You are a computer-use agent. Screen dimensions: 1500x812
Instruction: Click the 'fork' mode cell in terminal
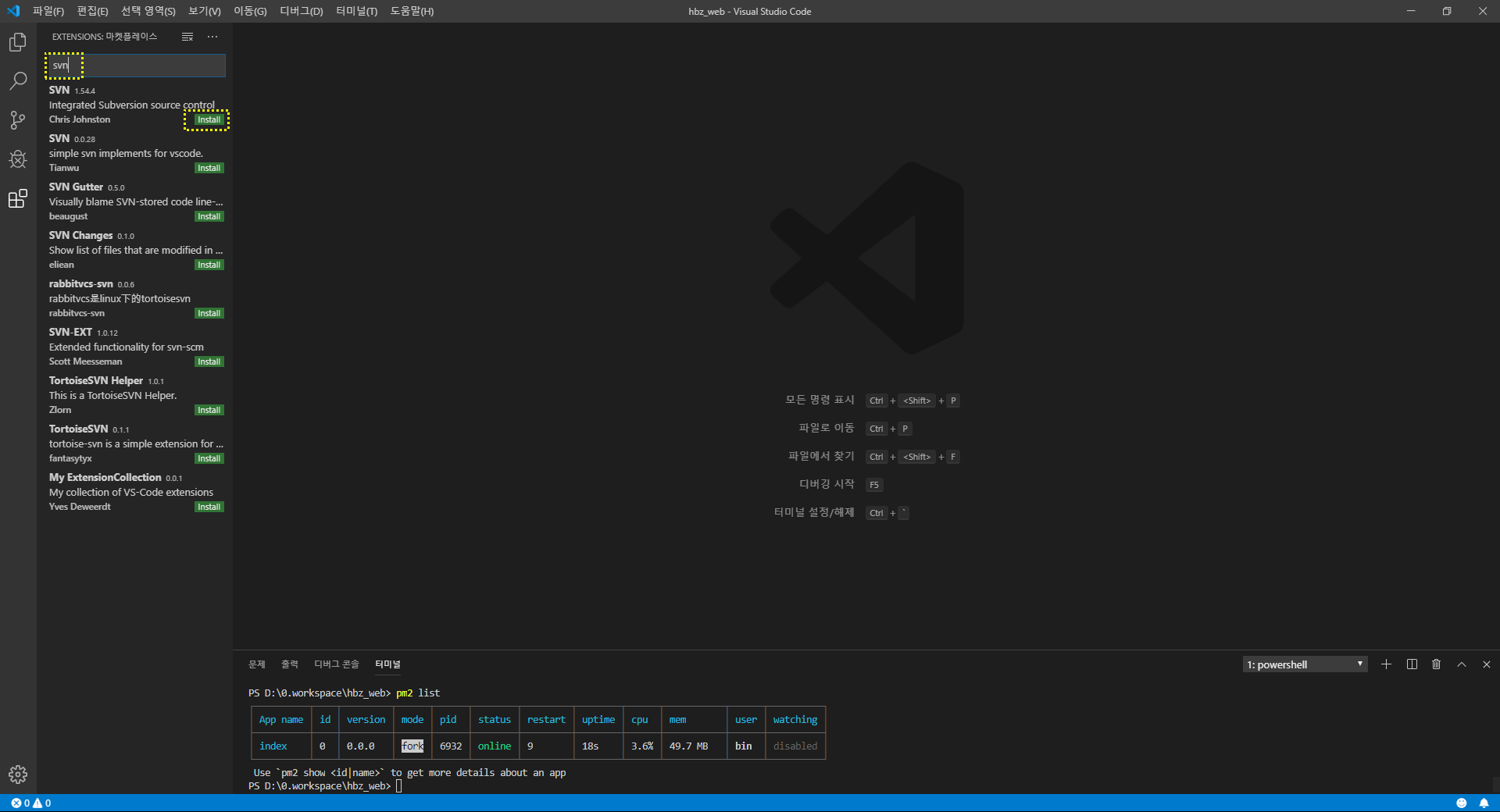tap(412, 746)
